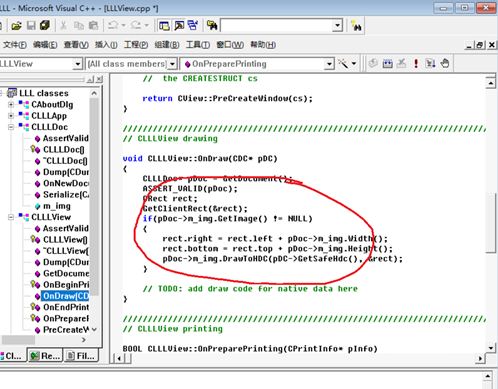This screenshot has height=389, width=498.
Task: Open the LLLView class combo dropdown
Action: [77, 64]
